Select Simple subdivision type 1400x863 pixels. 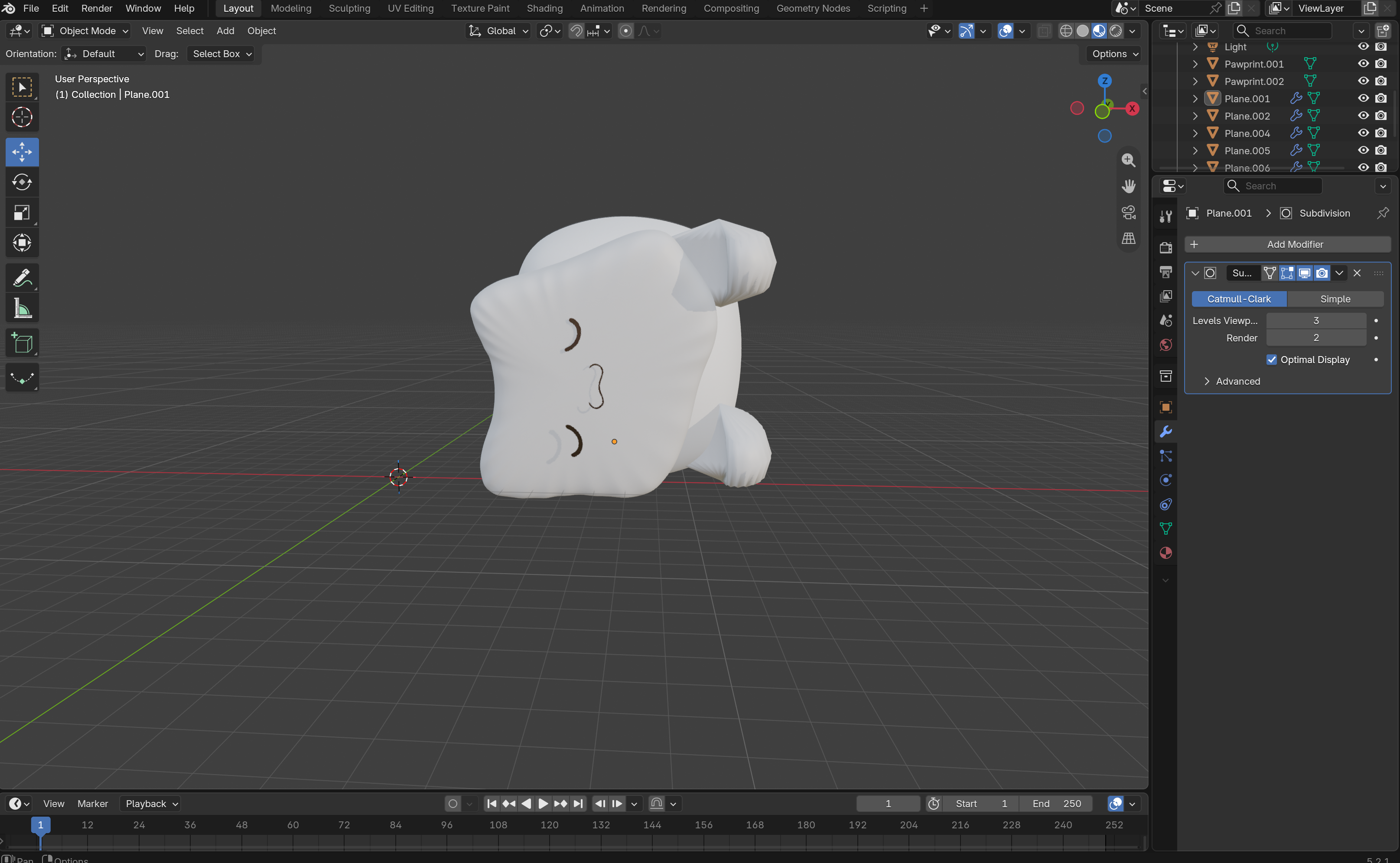1335,299
